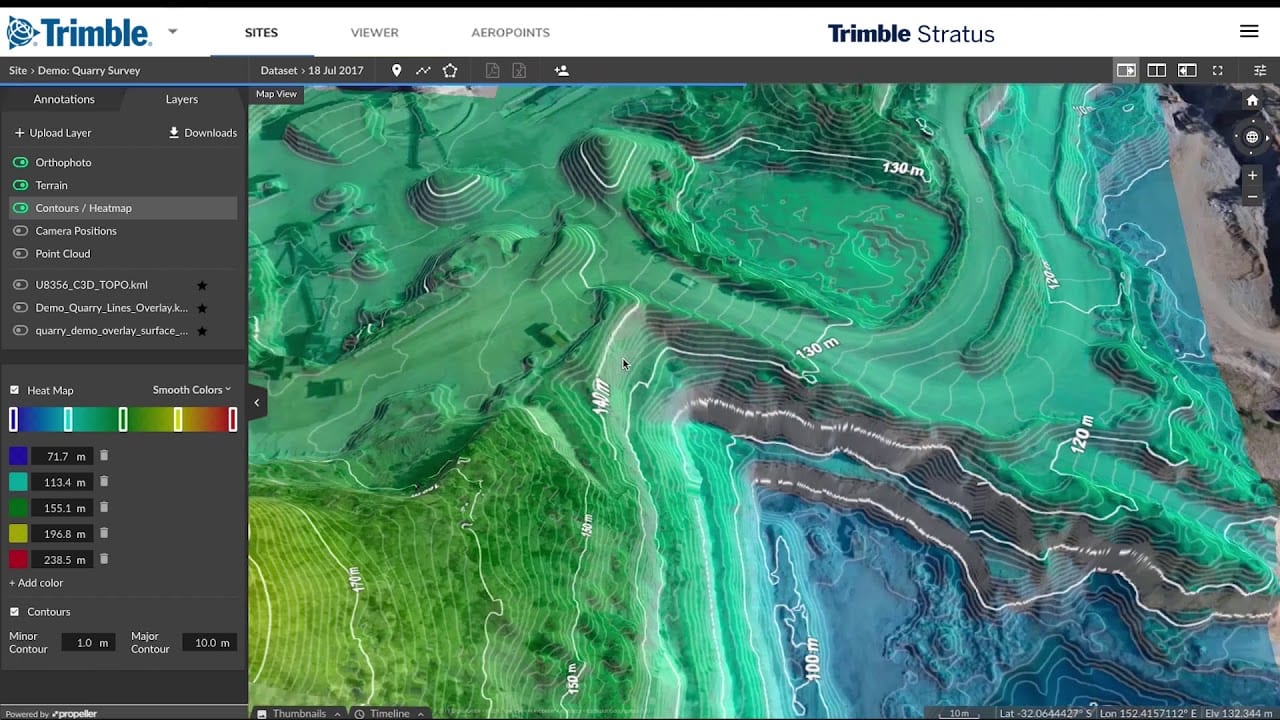This screenshot has height=720, width=1280.
Task: Open the Smooth Colors dropdown
Action: 192,390
